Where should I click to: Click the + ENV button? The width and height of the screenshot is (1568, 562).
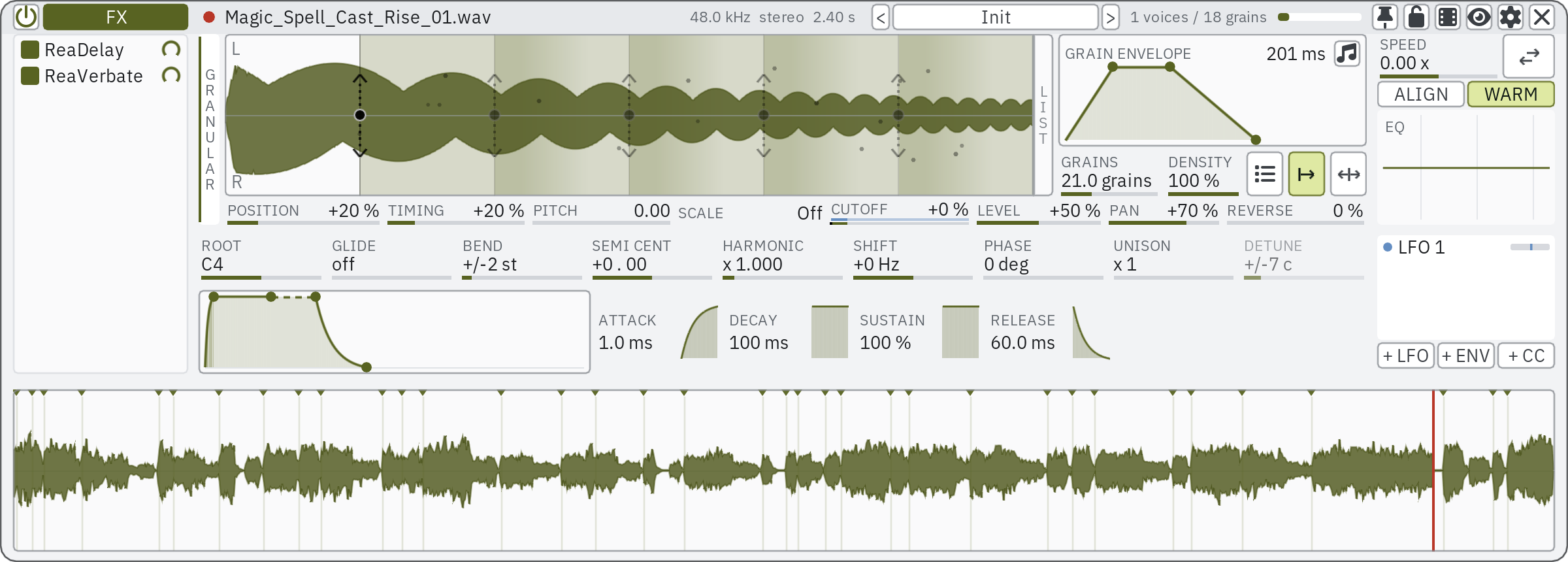click(1466, 355)
